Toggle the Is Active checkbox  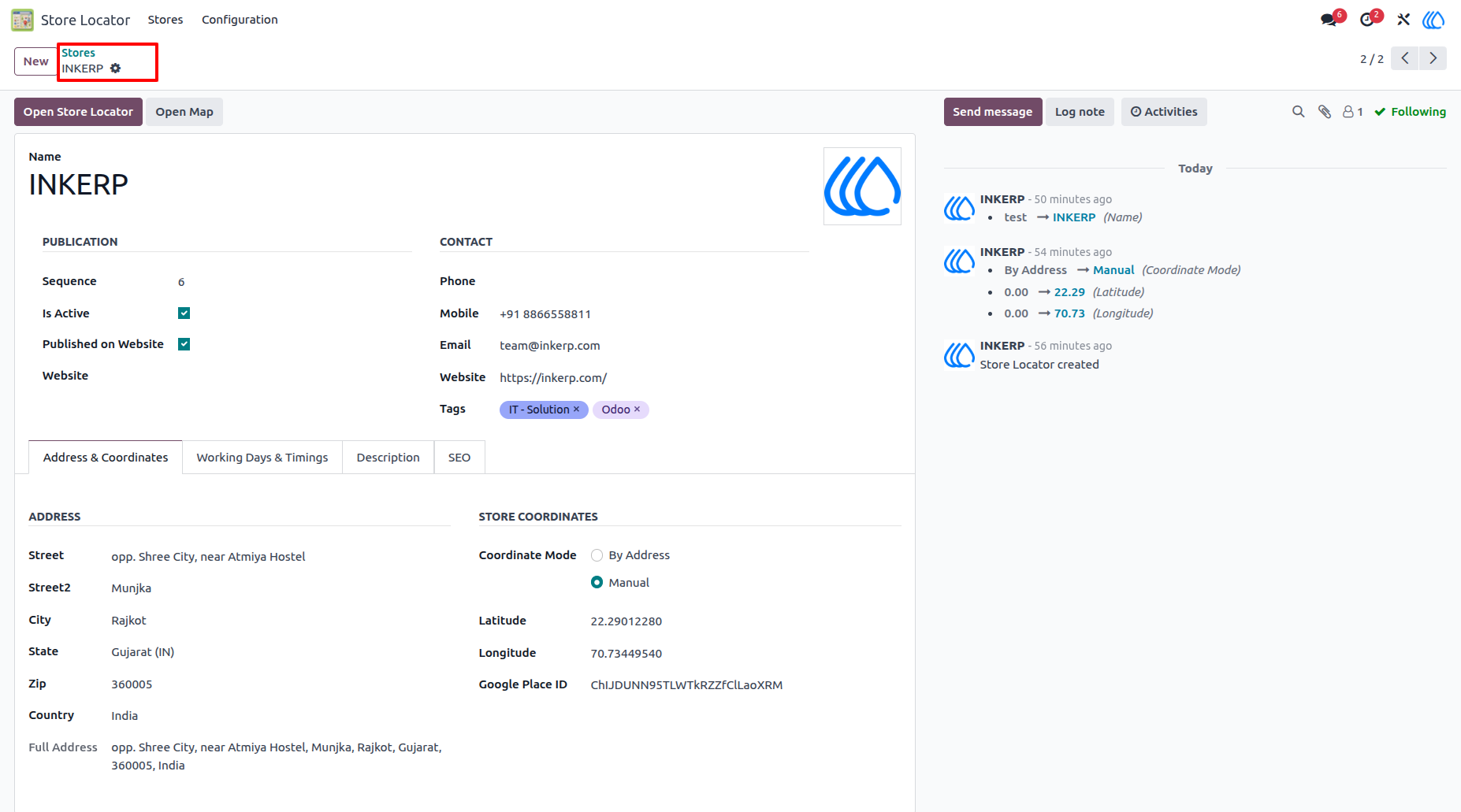(184, 313)
